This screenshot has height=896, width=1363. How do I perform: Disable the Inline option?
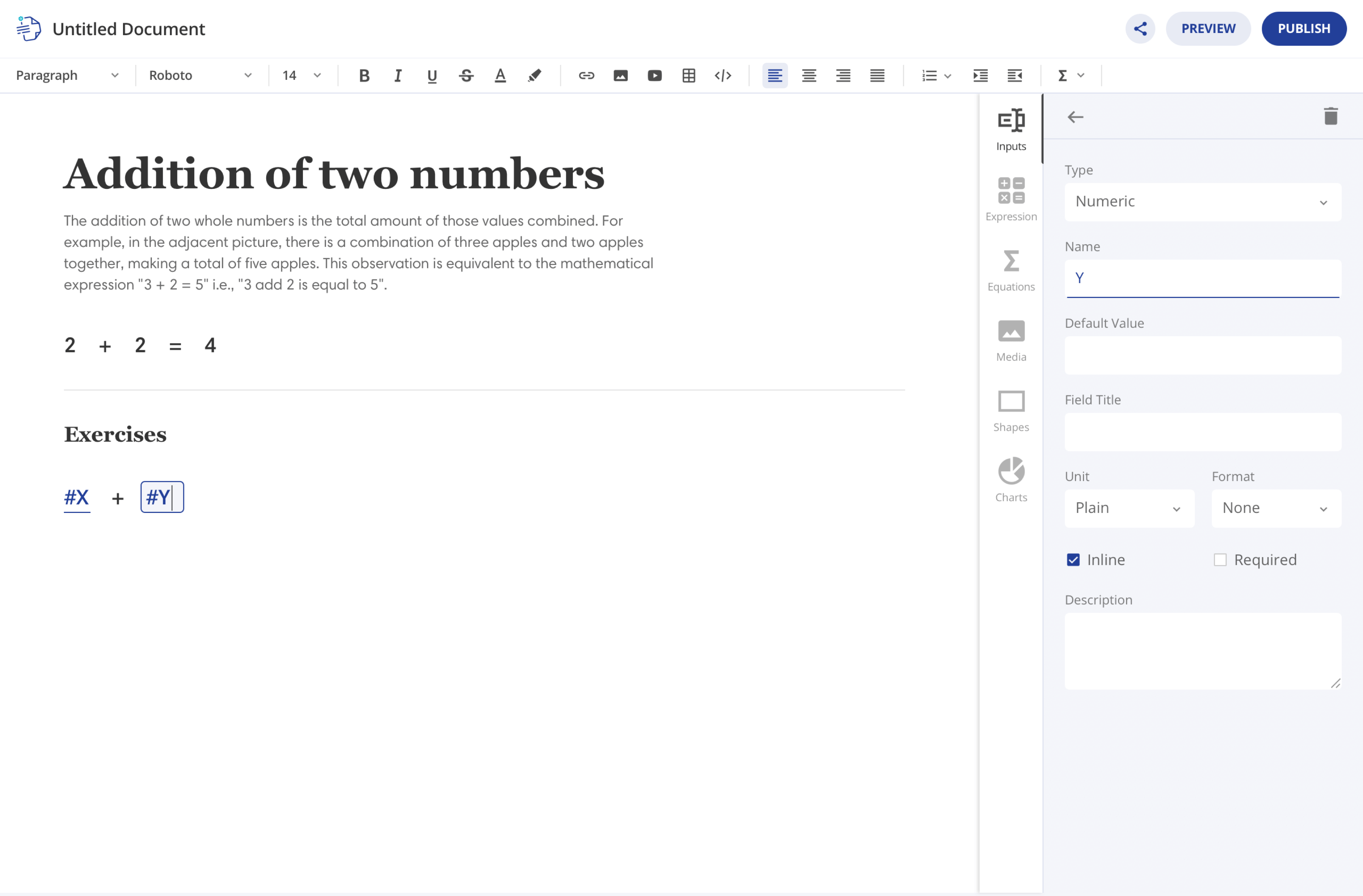[1073, 559]
